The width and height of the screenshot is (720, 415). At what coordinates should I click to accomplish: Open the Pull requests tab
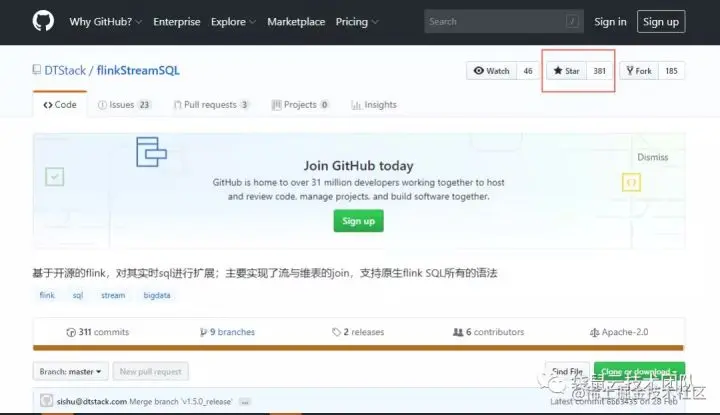click(x=211, y=105)
